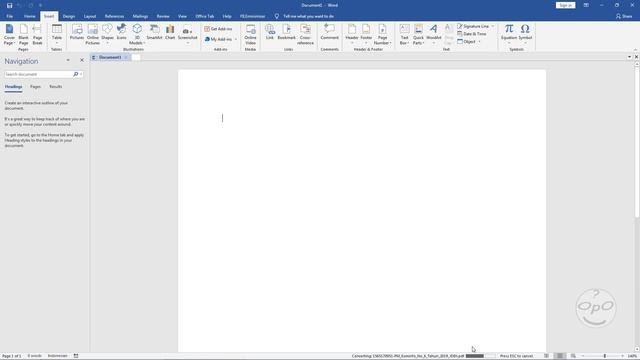This screenshot has height=360, width=640.
Task: Click the Indonesian language indicator
Action: pos(58,356)
